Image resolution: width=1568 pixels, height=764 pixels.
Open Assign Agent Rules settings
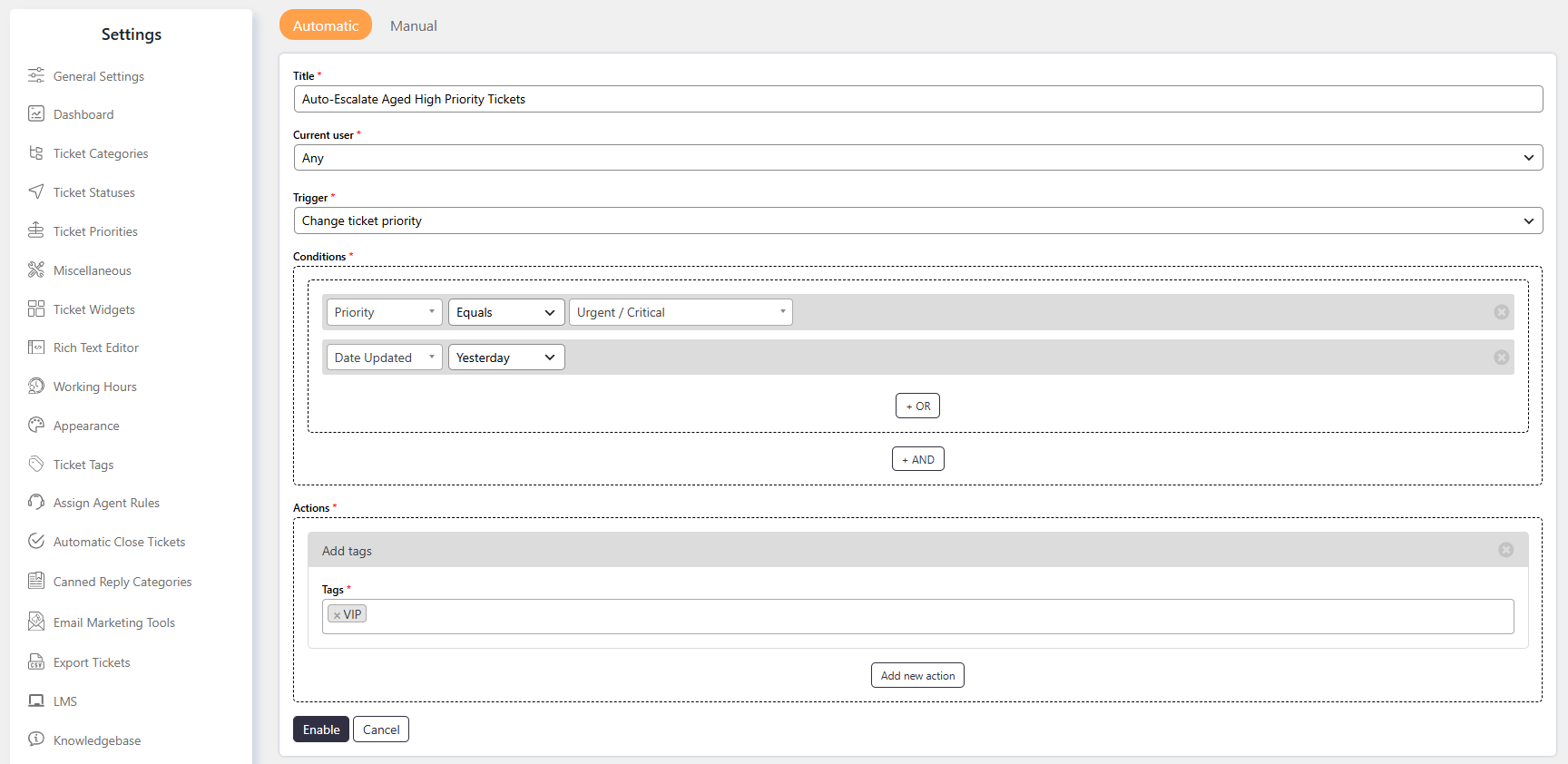click(x=106, y=503)
